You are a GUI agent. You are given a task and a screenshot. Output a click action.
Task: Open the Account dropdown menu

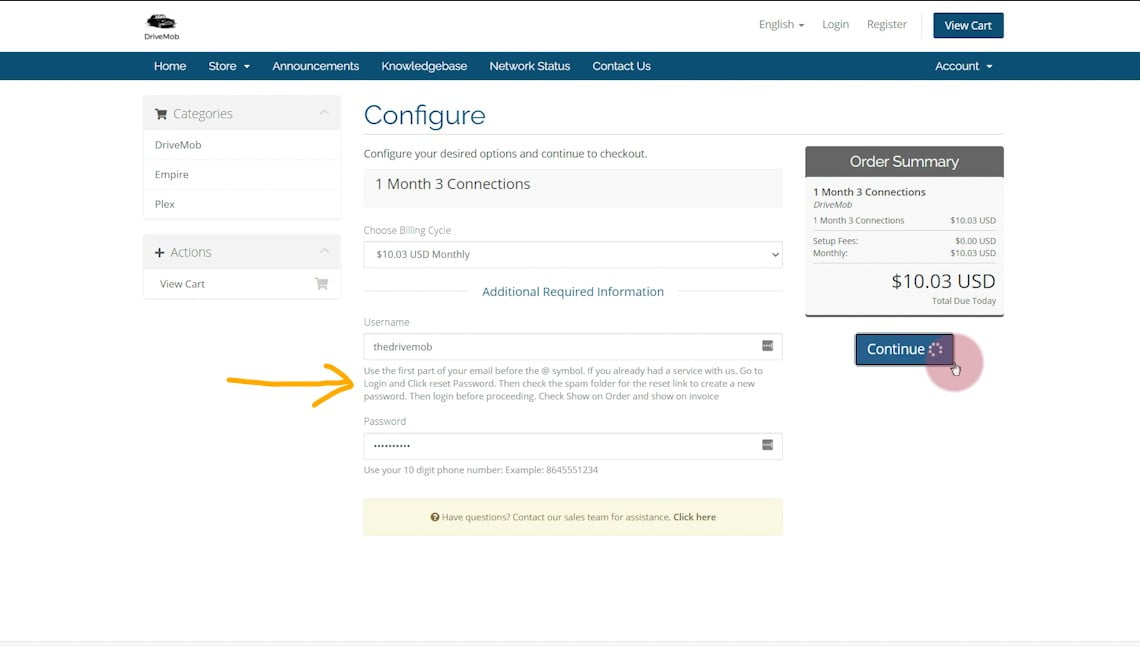click(963, 66)
